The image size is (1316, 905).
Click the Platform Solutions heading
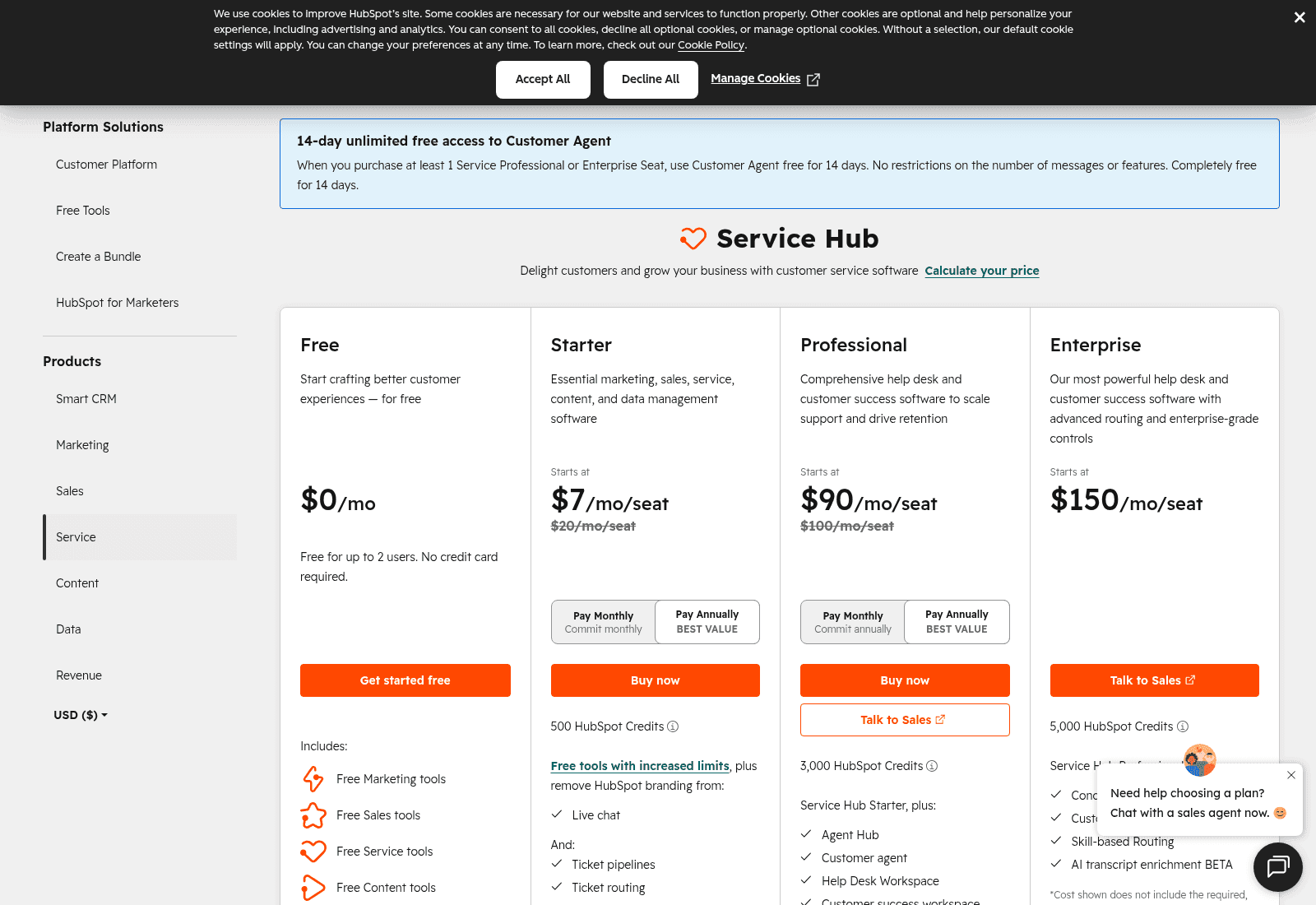click(x=103, y=127)
